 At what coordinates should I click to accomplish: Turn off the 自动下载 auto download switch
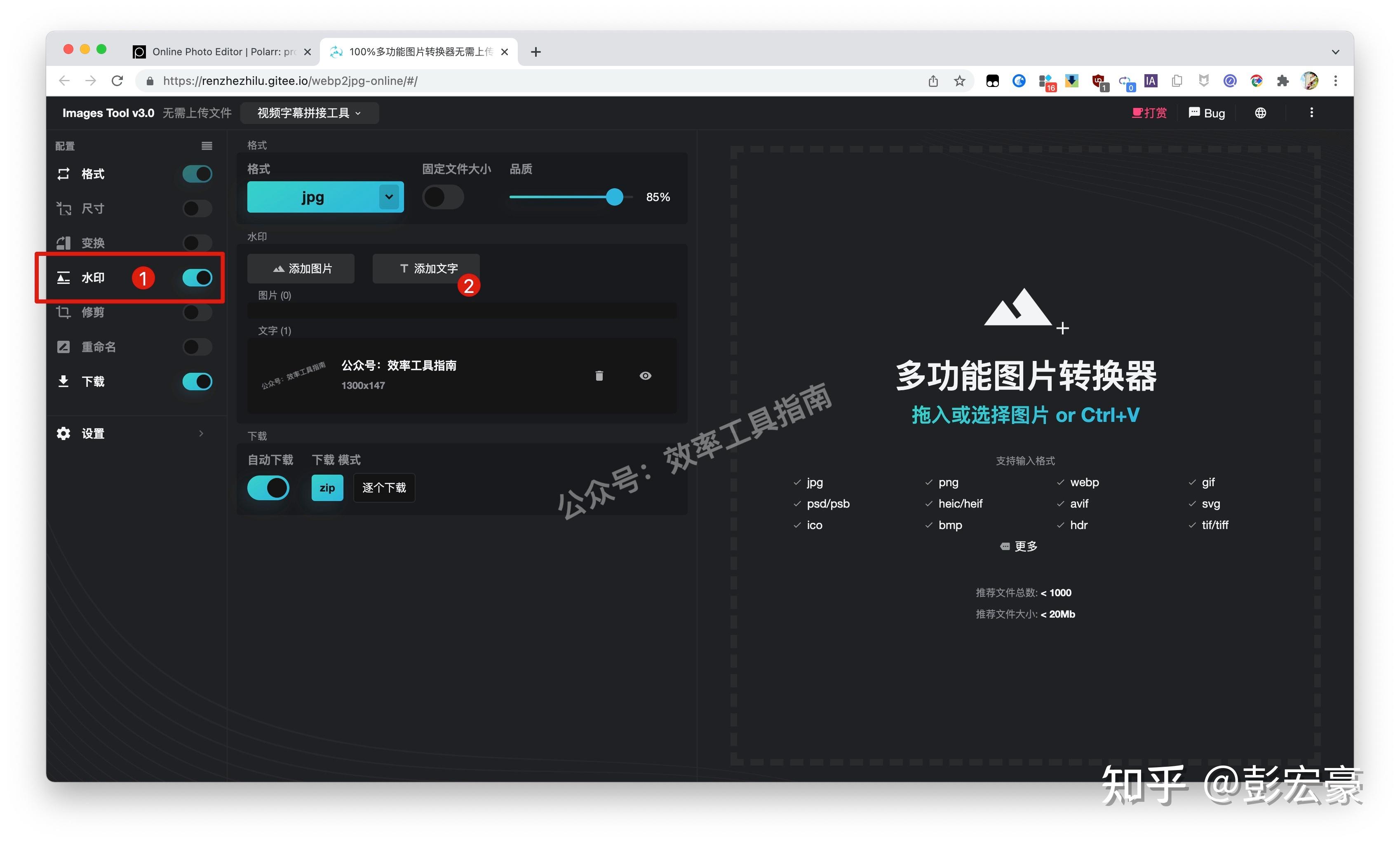pos(268,488)
